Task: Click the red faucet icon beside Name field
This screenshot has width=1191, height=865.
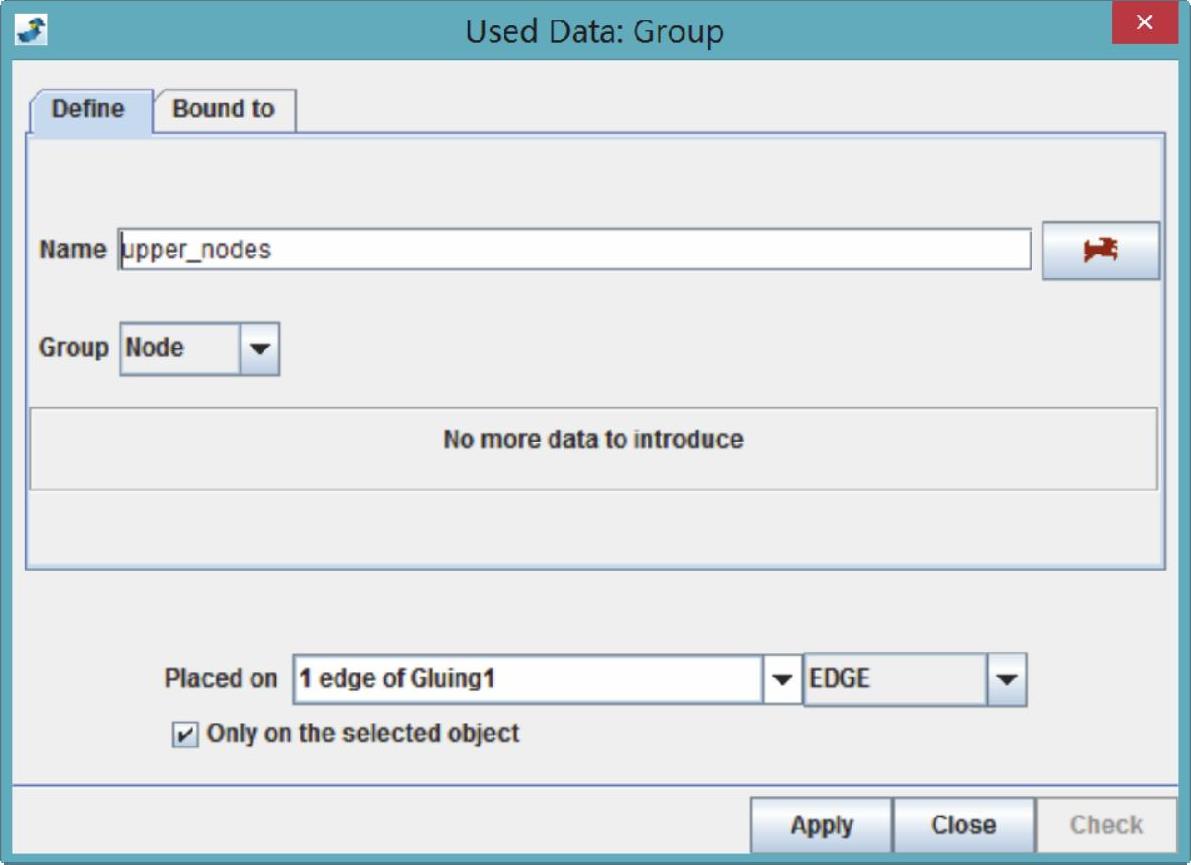Action: click(1100, 250)
